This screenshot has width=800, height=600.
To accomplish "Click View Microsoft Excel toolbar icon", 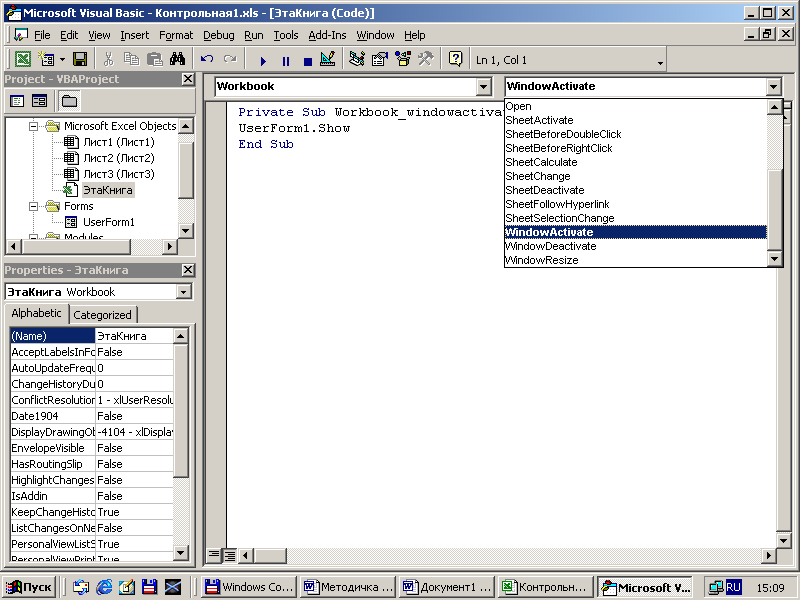I will click(x=22, y=59).
